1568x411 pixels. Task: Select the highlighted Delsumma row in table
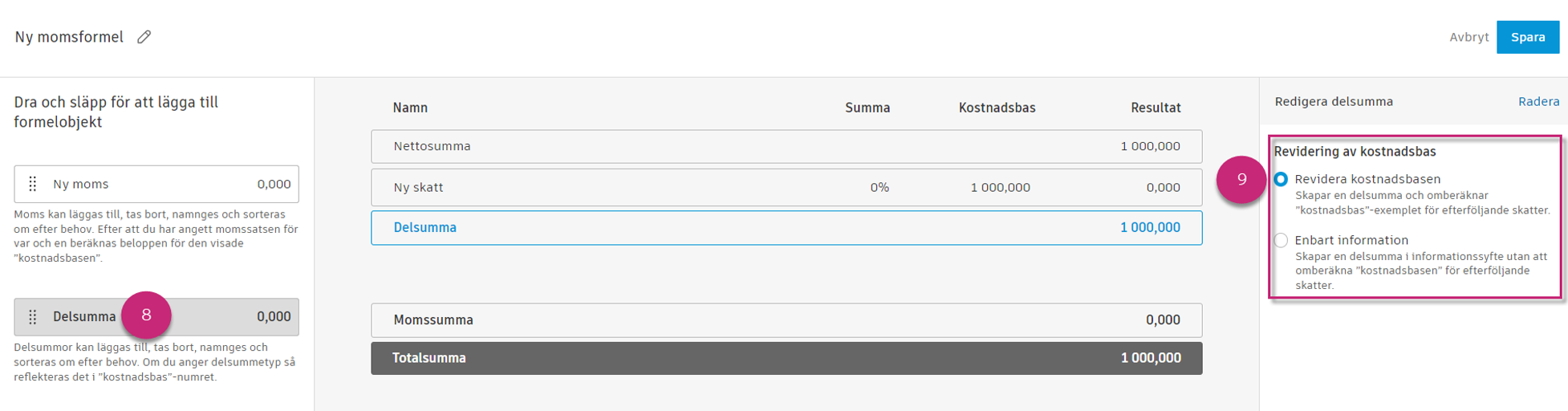coord(786,228)
